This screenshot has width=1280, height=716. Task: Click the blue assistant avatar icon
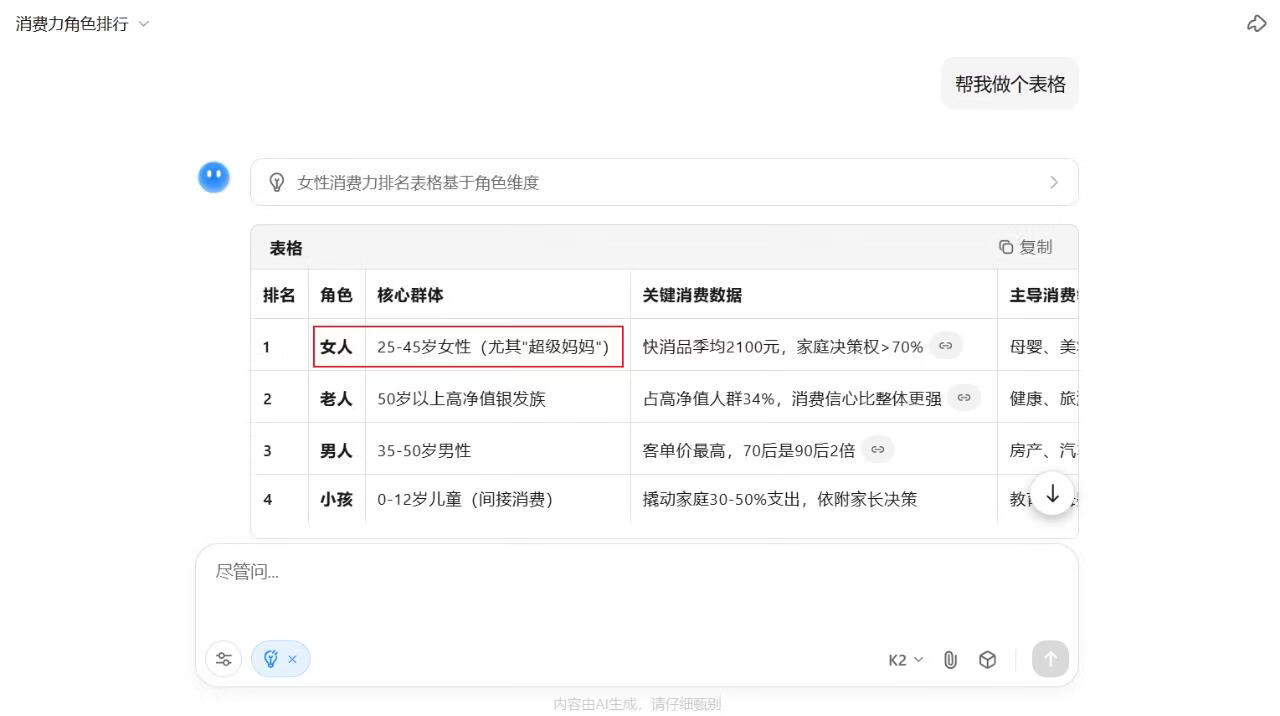[214, 177]
